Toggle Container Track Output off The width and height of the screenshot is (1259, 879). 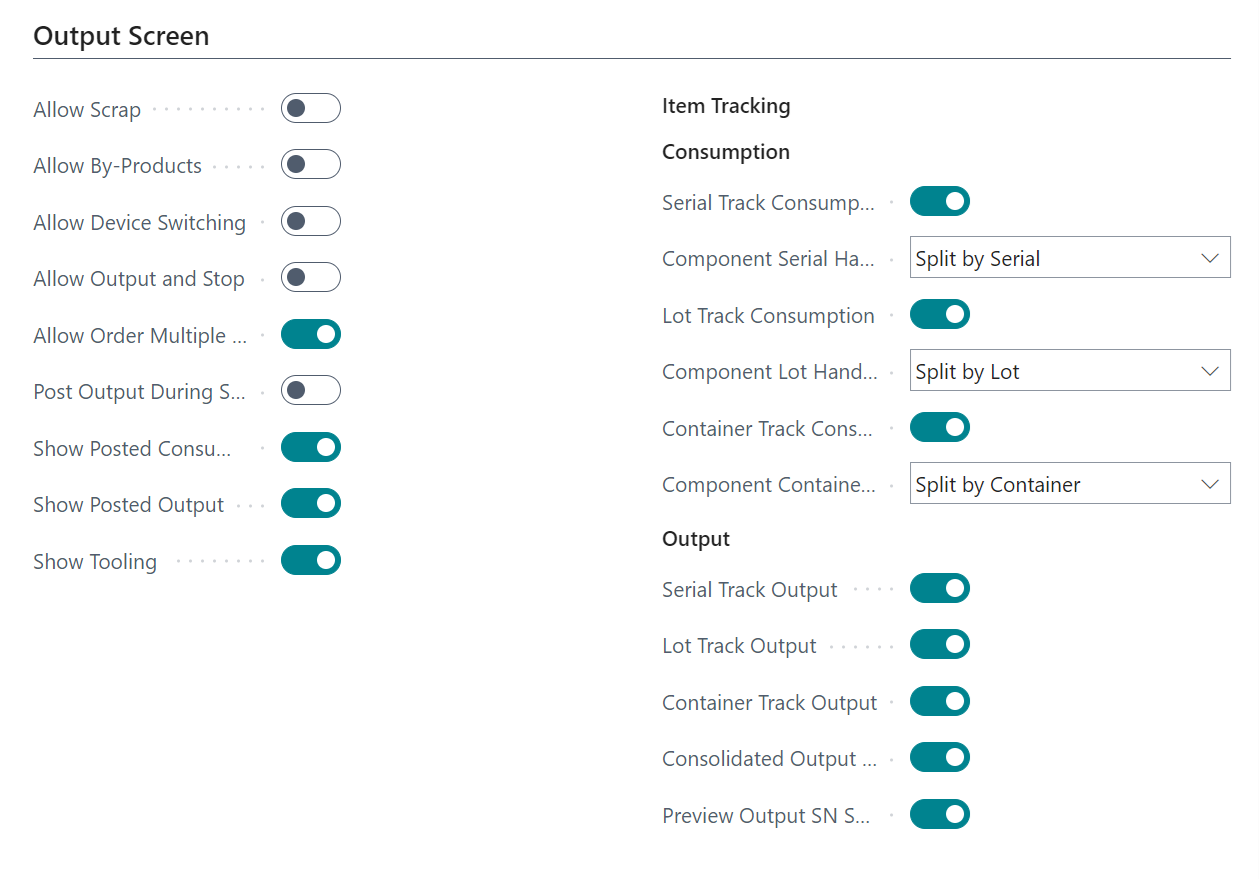click(x=939, y=702)
